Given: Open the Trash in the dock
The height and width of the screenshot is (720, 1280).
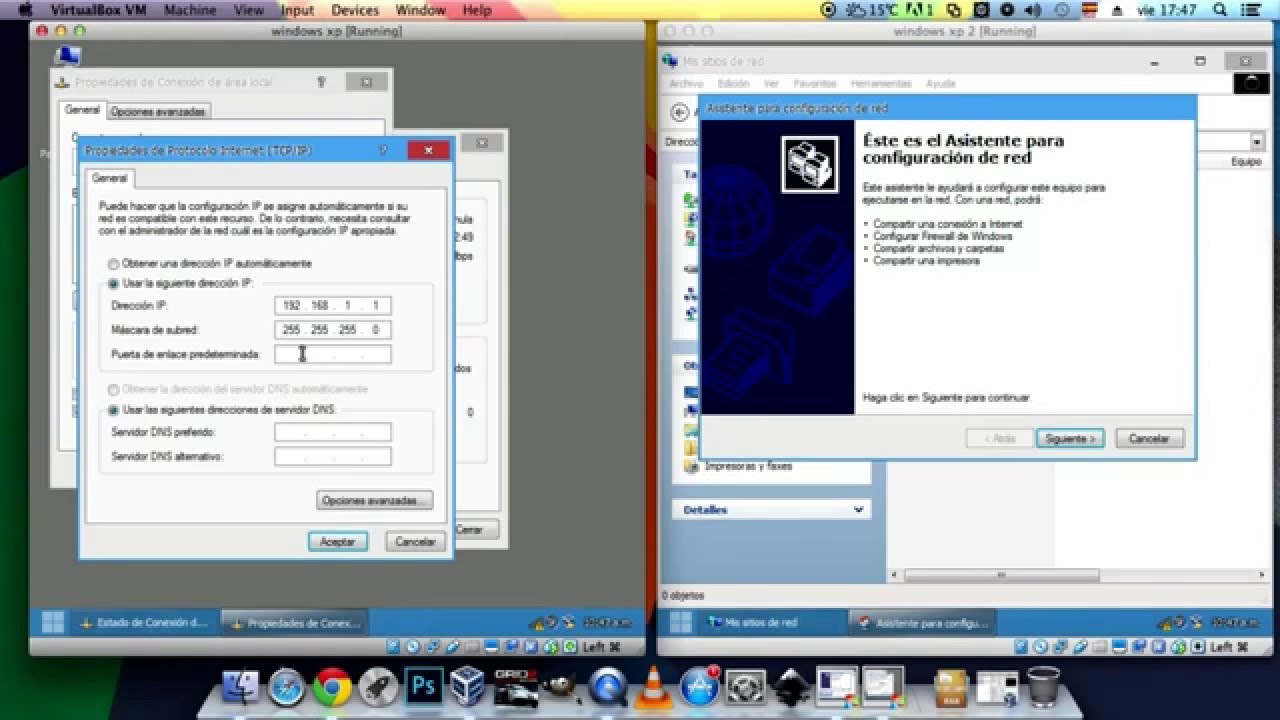Looking at the screenshot, I should tap(1043, 687).
